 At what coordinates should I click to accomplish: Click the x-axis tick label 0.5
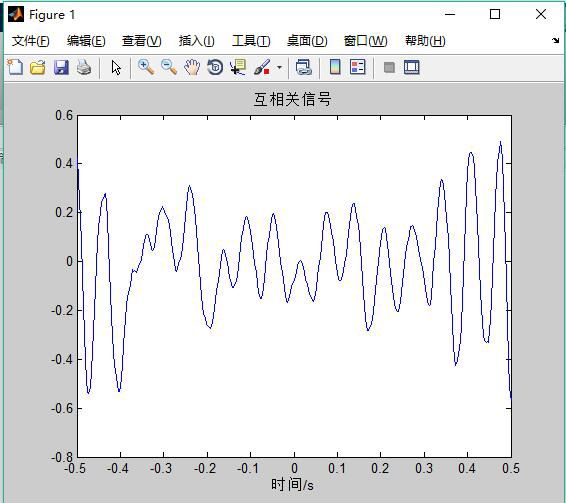[x=511, y=469]
